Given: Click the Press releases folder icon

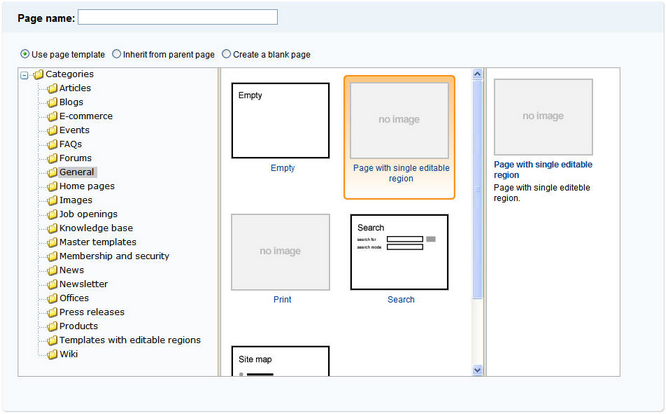Looking at the screenshot, I should (x=52, y=313).
